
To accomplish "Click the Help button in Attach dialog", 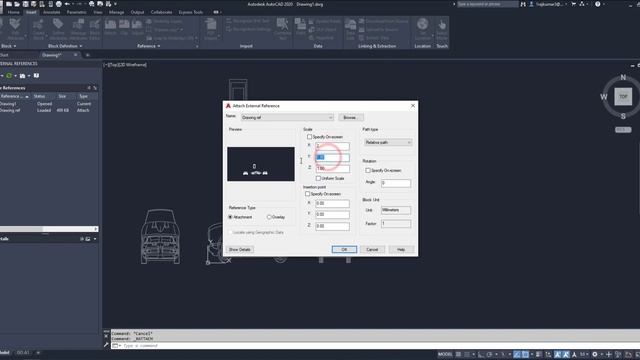I will [401, 249].
